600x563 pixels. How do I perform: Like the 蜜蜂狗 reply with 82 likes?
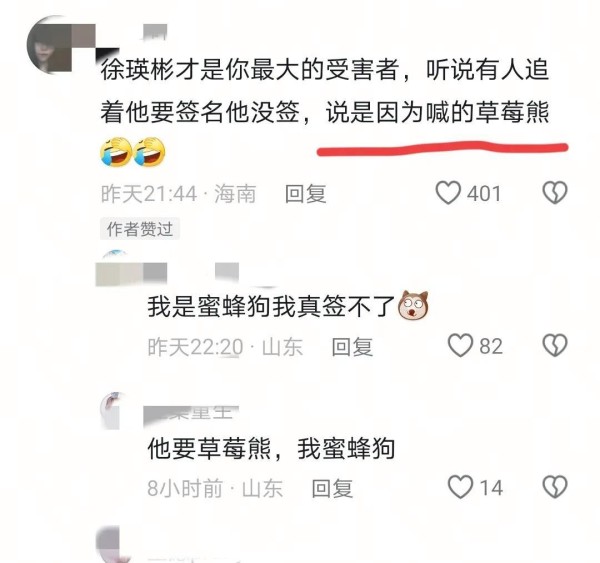pyautogui.click(x=460, y=346)
